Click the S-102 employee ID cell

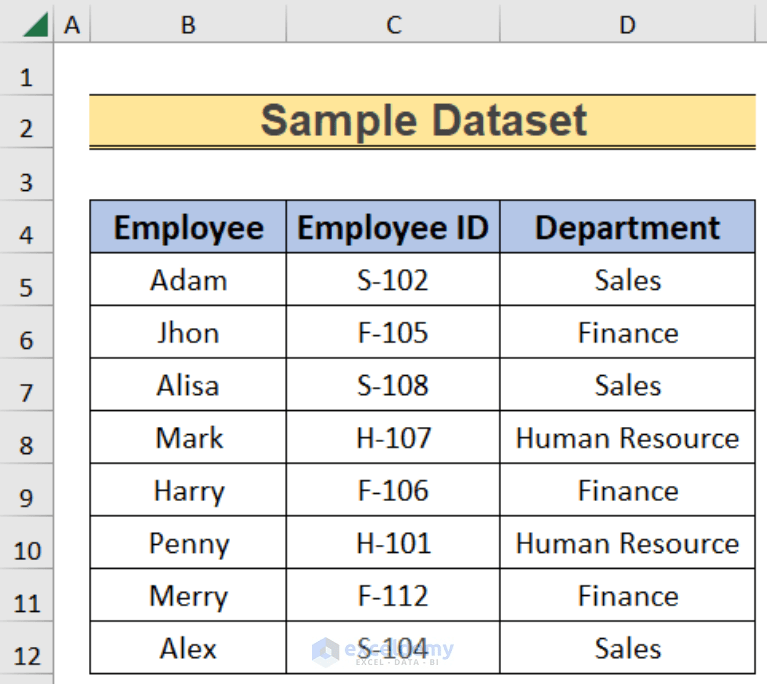coord(393,279)
